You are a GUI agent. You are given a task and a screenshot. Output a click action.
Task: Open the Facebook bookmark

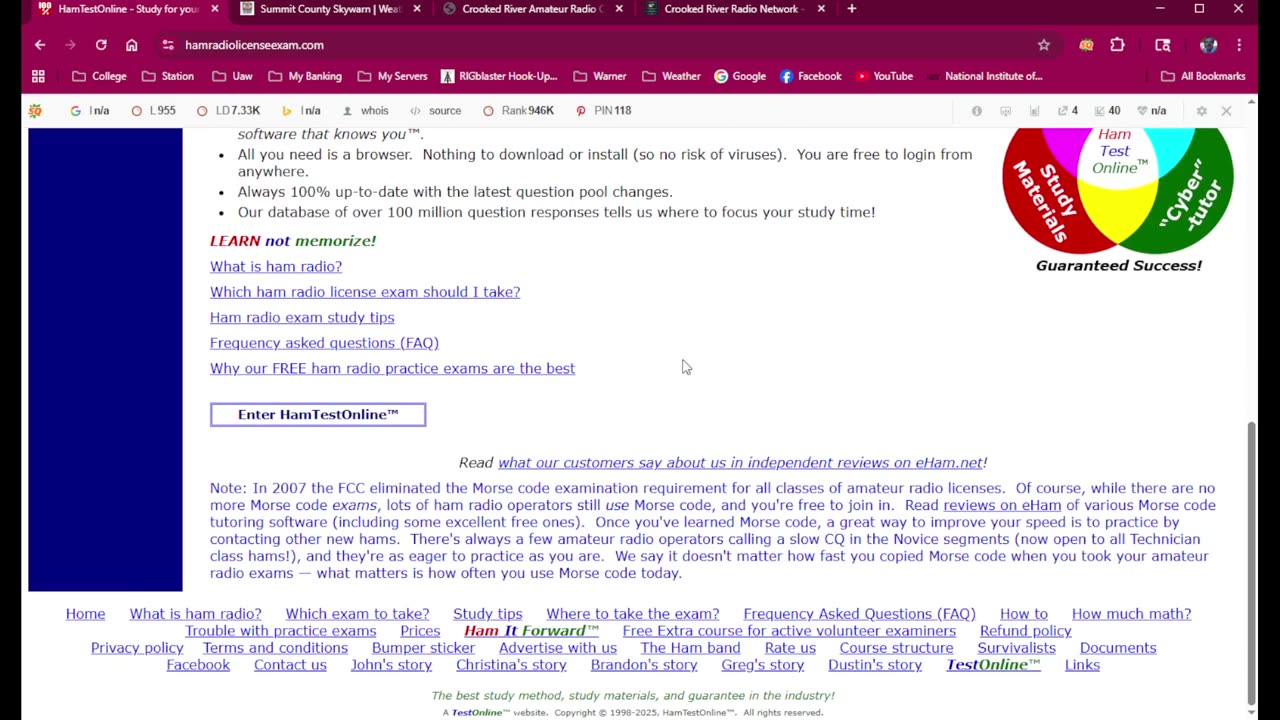810,76
